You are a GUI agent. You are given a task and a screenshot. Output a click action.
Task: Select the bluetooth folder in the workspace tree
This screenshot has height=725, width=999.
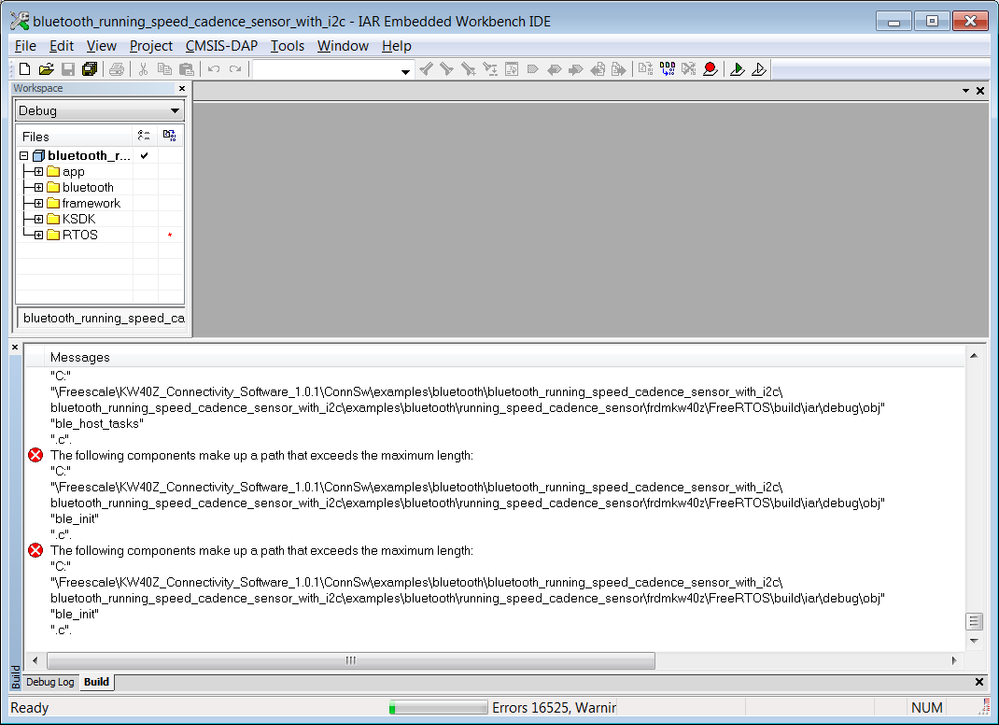click(x=88, y=187)
